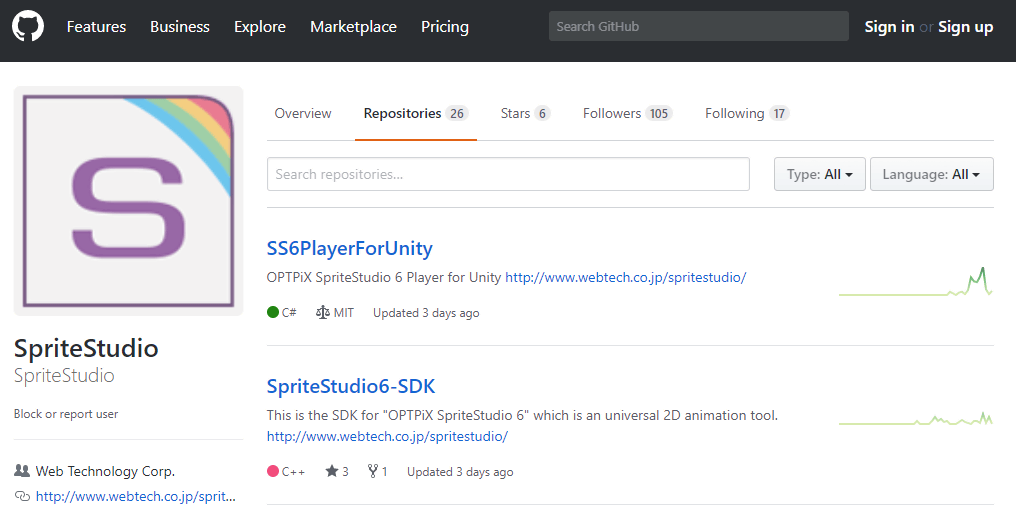This screenshot has height=516, width=1016.
Task: Open the SS6PlayerForUnity repository
Action: point(349,248)
